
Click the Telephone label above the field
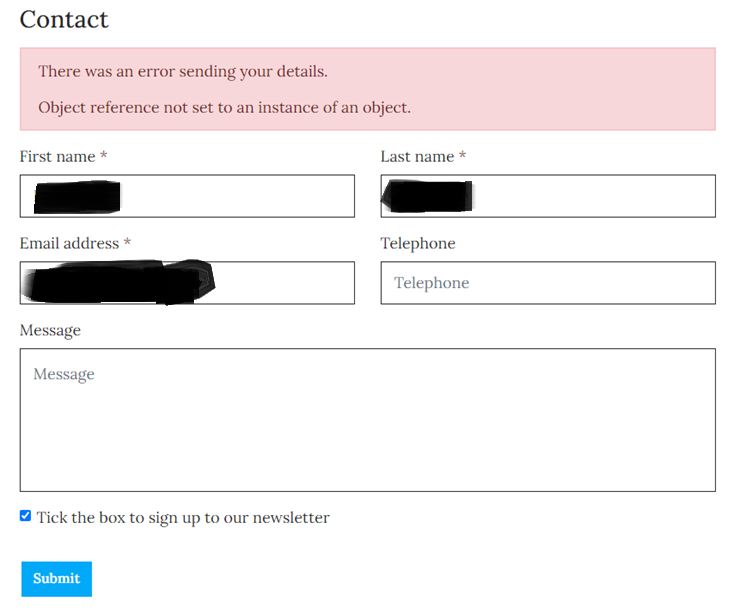coord(418,244)
